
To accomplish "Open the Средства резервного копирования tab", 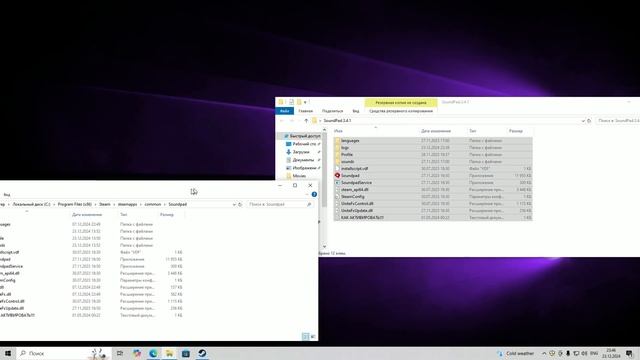I will pyautogui.click(x=401, y=111).
